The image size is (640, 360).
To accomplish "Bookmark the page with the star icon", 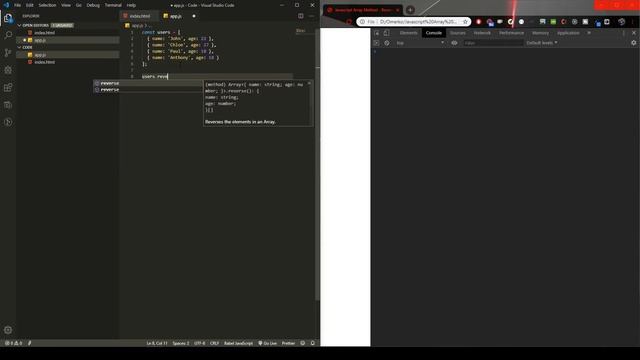I will tap(465, 22).
